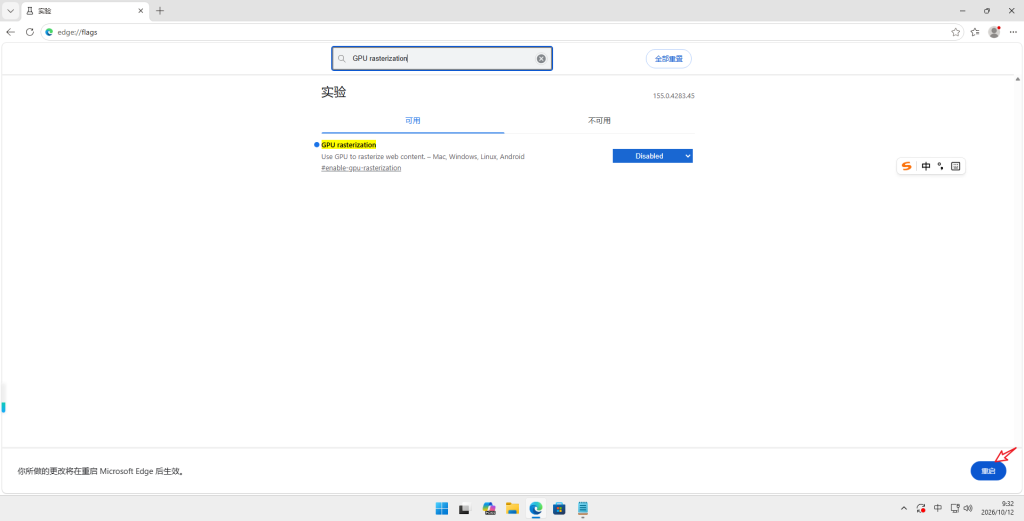Open the black terminal app on taskbar
The width and height of the screenshot is (1024, 521).
pyautogui.click(x=464, y=508)
